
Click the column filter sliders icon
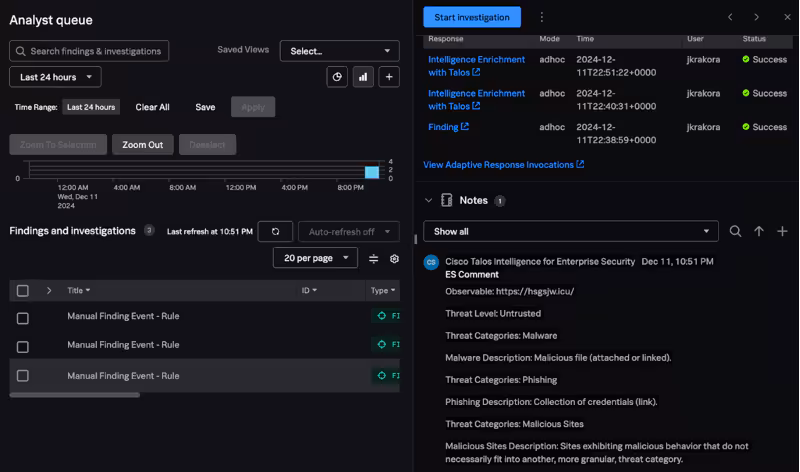pyautogui.click(x=374, y=259)
